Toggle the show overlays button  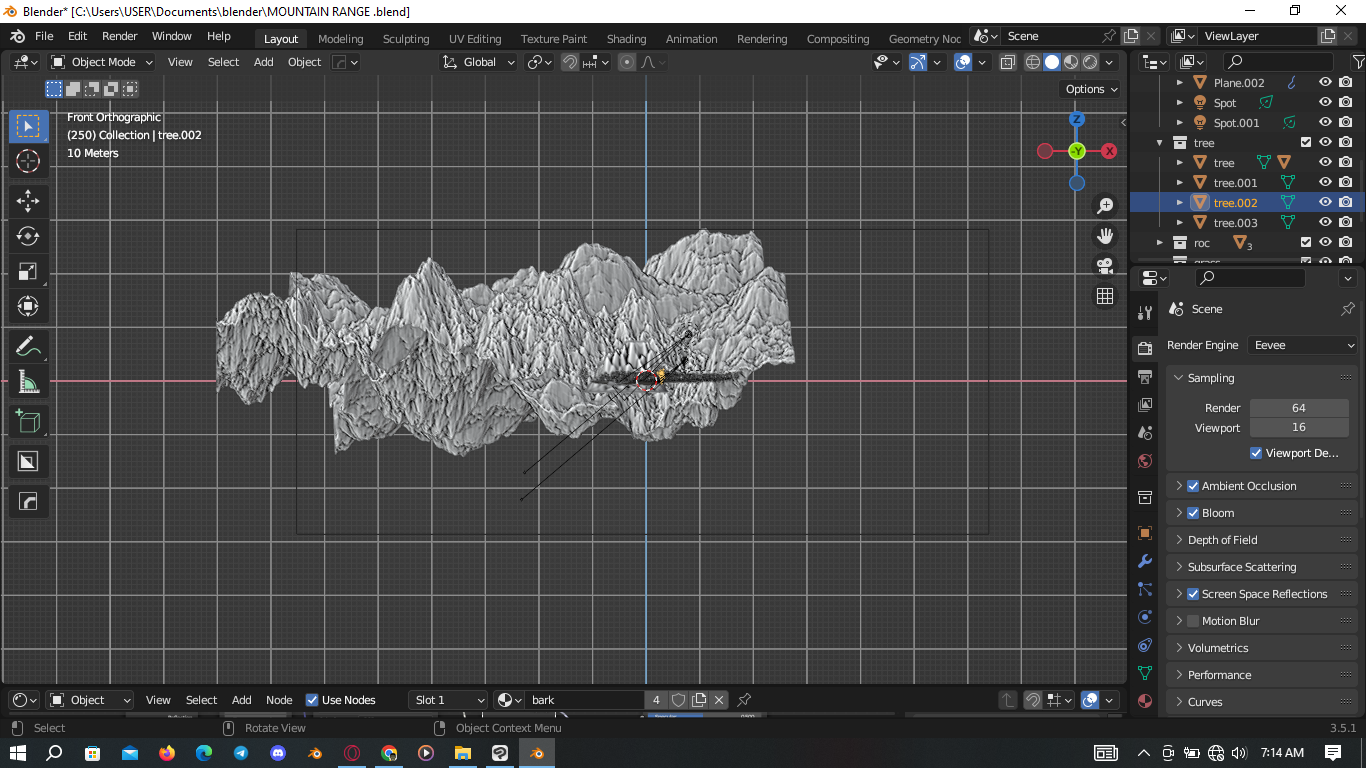[963, 62]
